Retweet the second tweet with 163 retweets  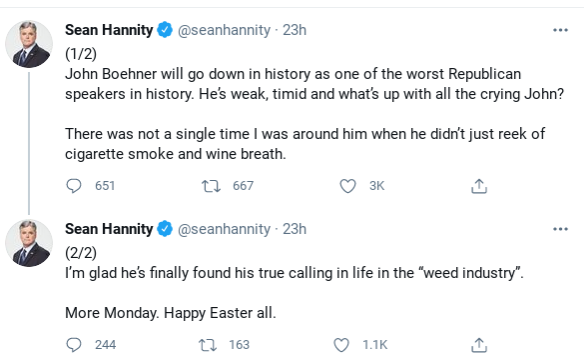click(208, 345)
